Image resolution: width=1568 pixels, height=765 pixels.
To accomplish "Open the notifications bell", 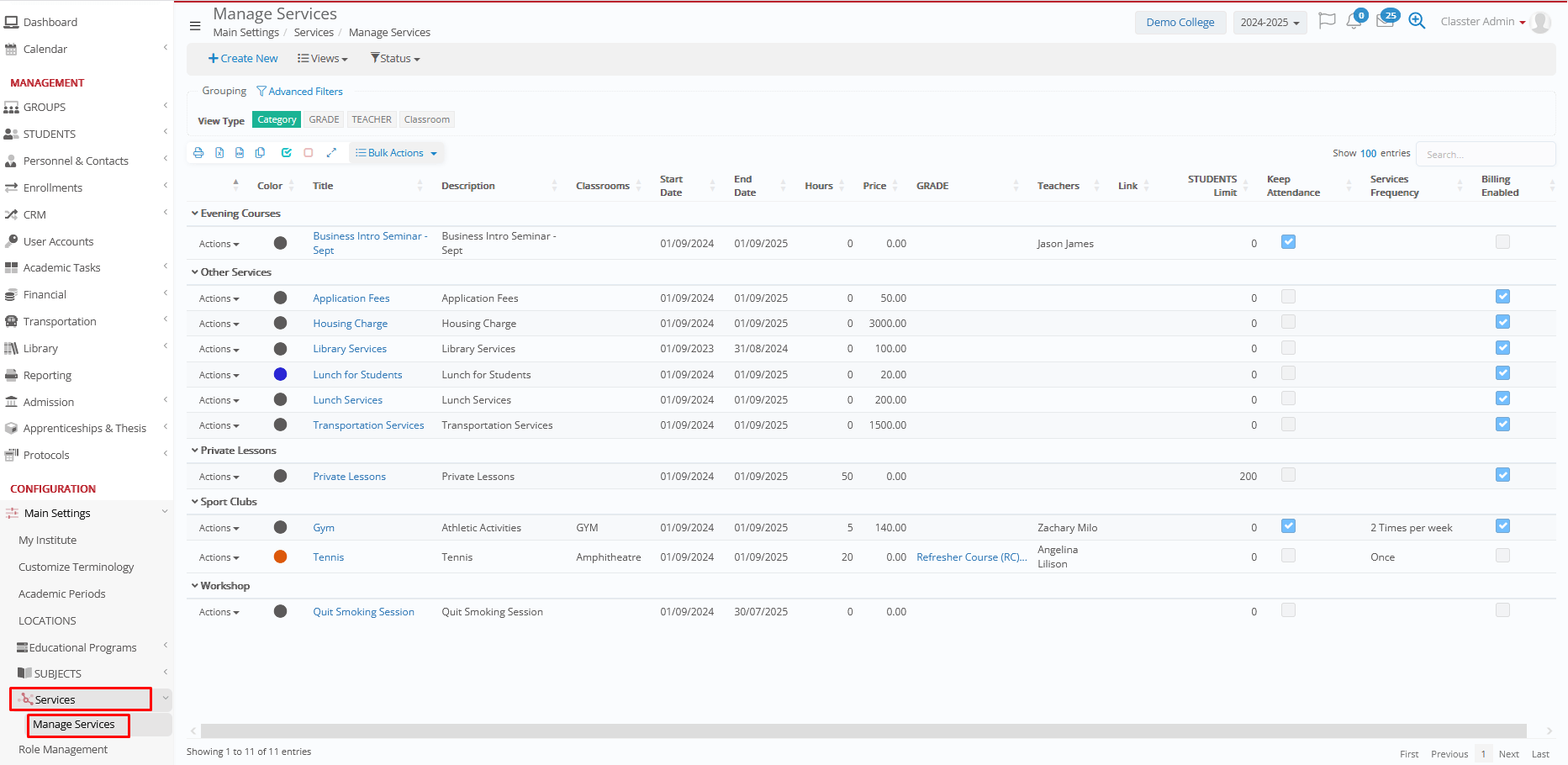I will (1353, 22).
